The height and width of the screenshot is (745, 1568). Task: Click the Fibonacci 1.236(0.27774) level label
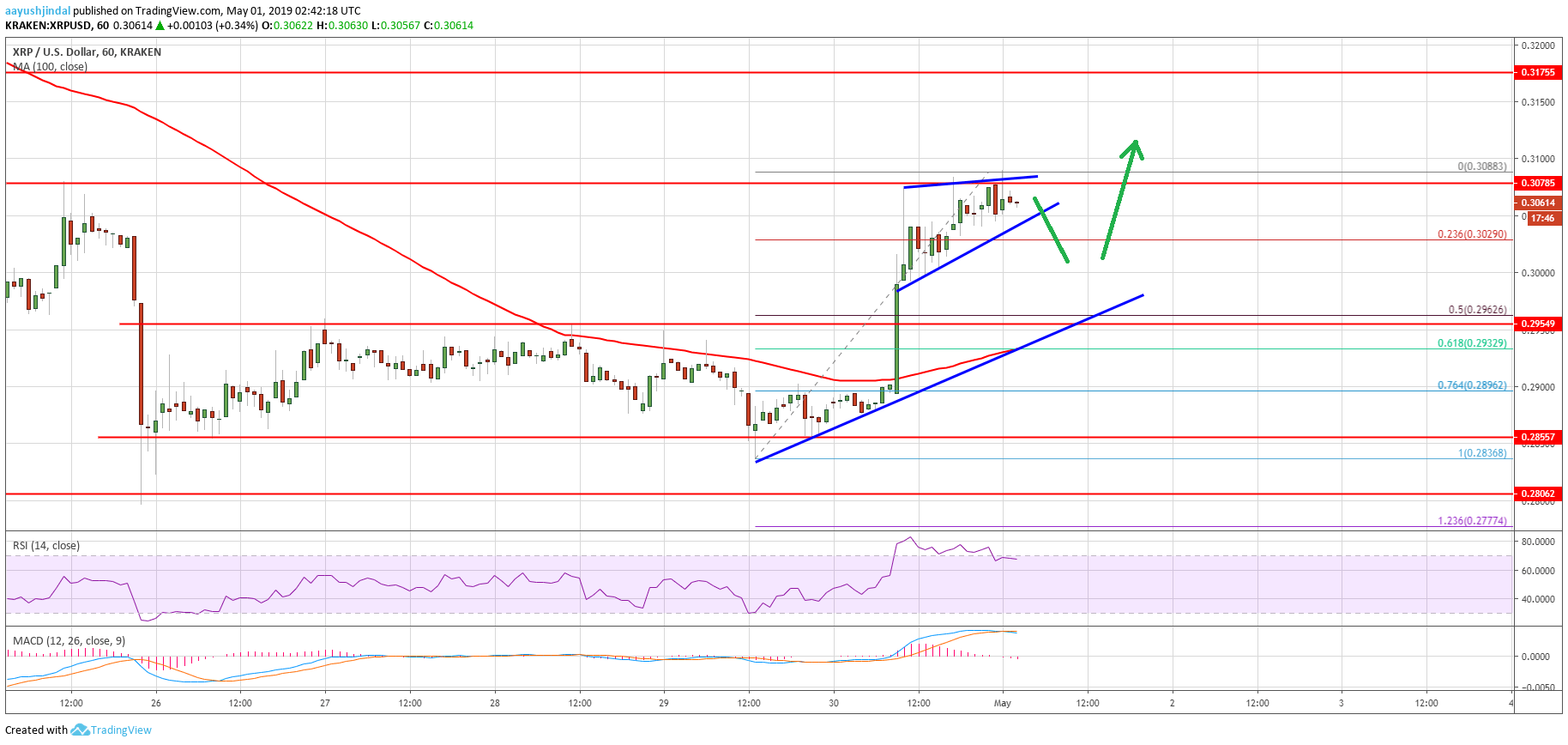[1472, 521]
